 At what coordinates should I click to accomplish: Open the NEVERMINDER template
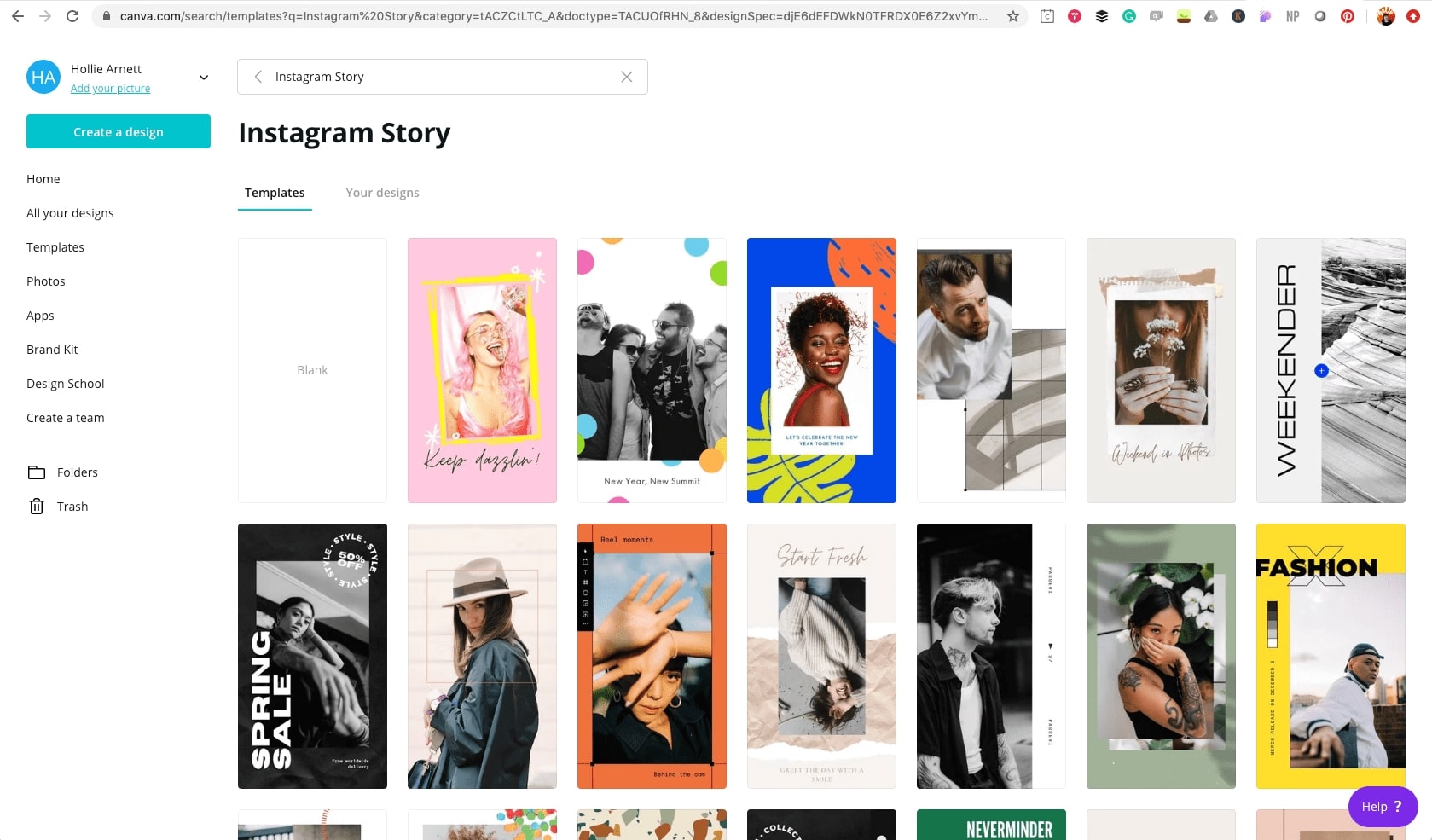(x=991, y=825)
